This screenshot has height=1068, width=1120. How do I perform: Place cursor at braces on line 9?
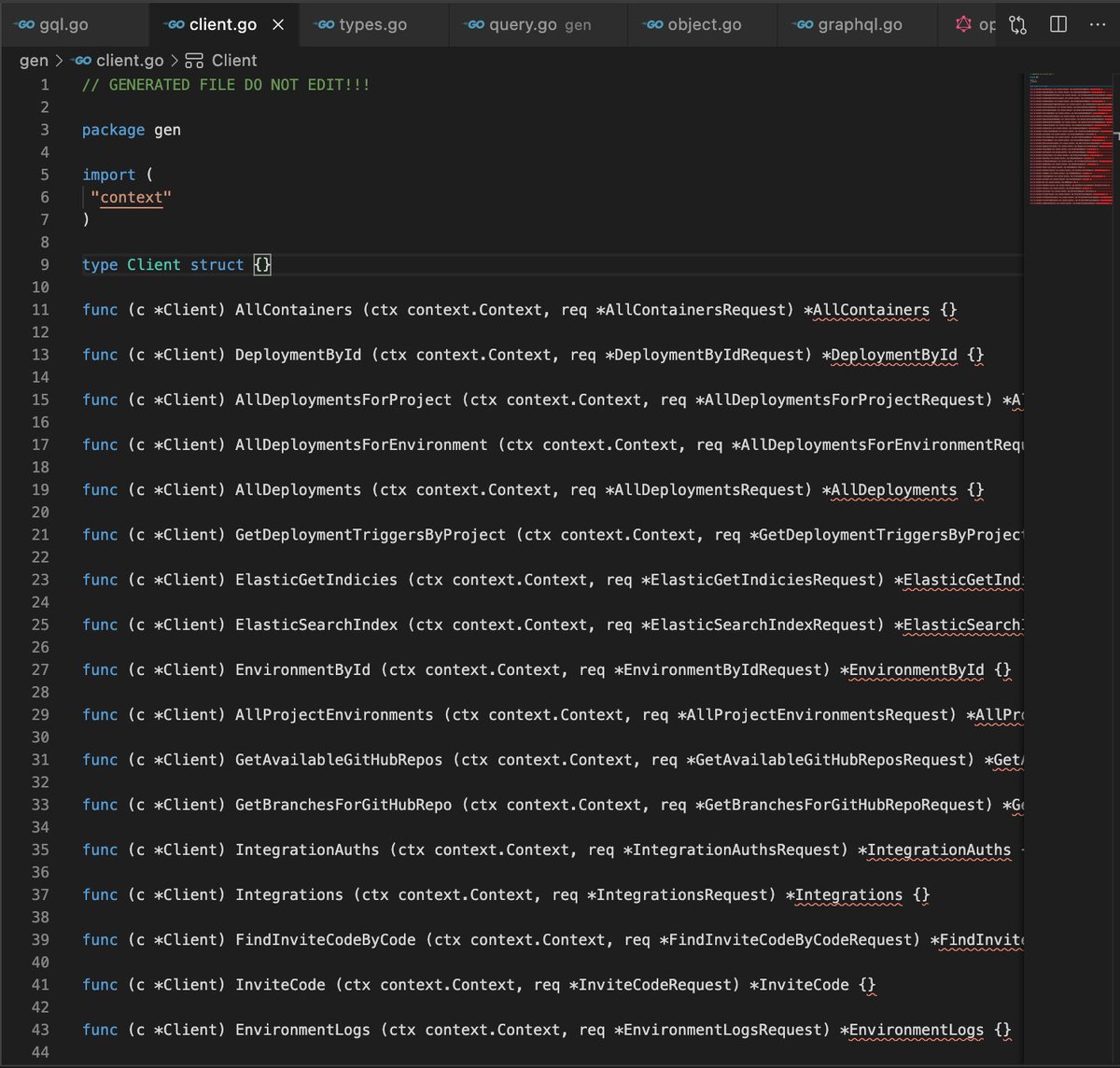tap(262, 265)
